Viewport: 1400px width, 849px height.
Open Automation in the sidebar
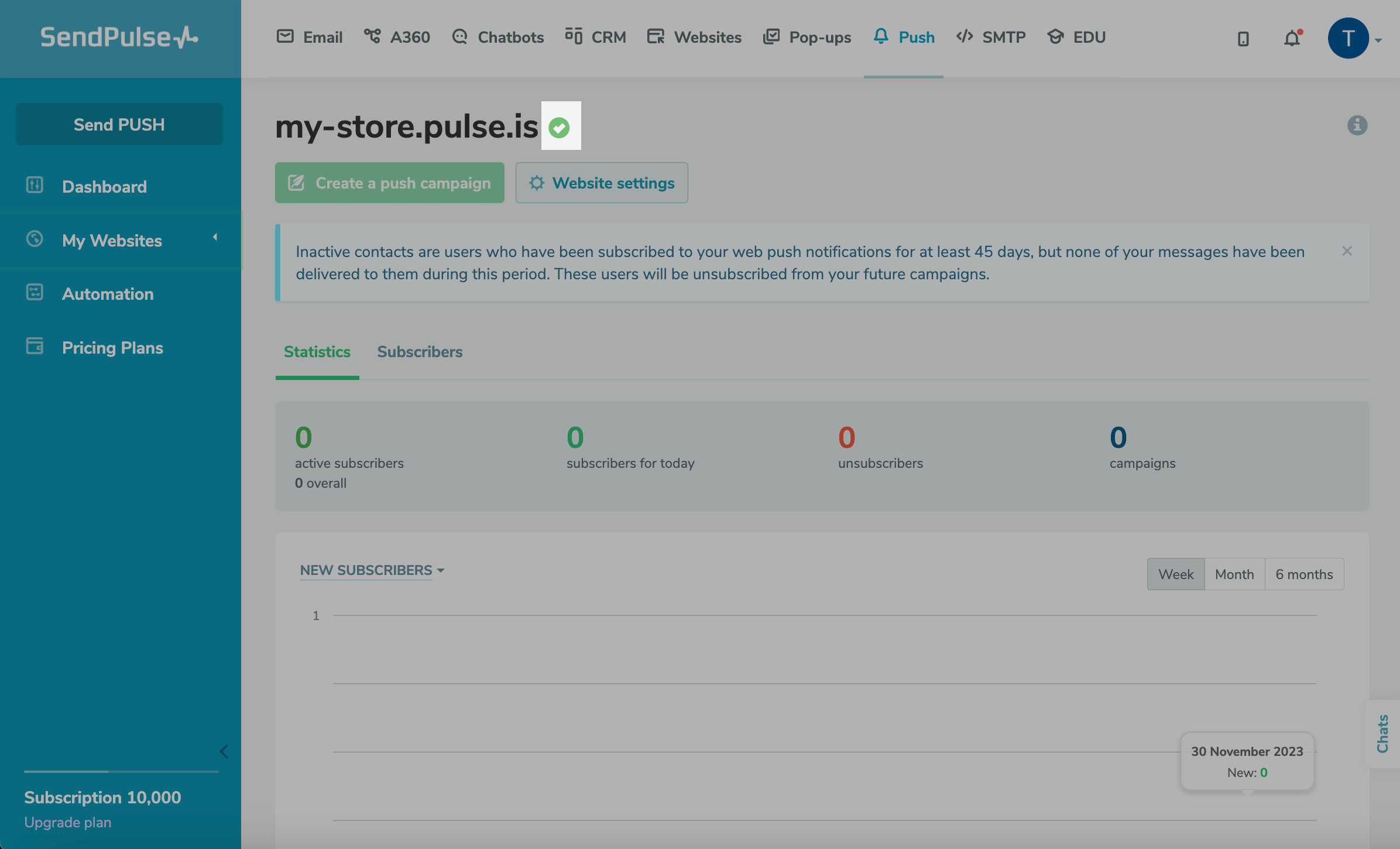(108, 294)
